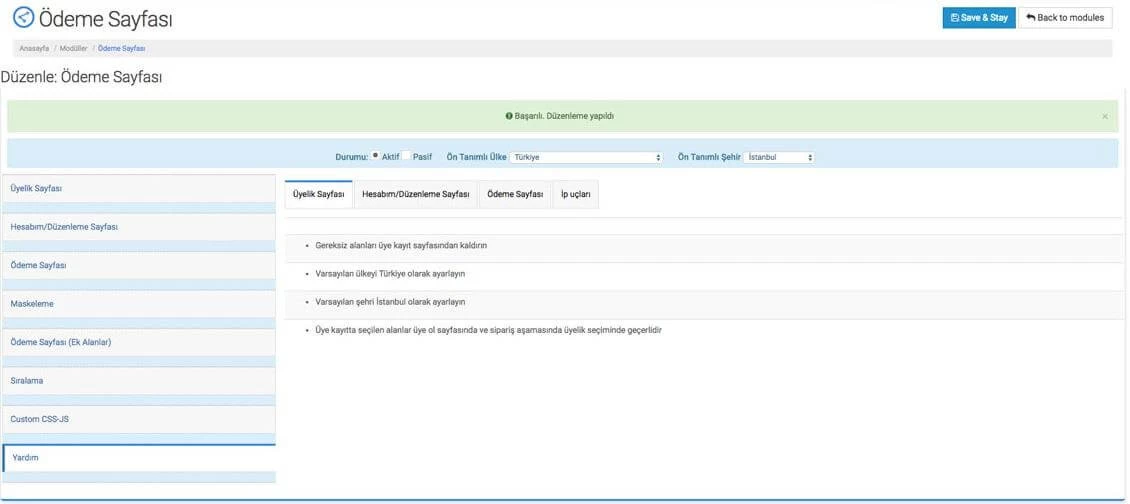1130x504 pixels.
Task: Open Custom CSS-JS sidebar item
Action: point(139,419)
